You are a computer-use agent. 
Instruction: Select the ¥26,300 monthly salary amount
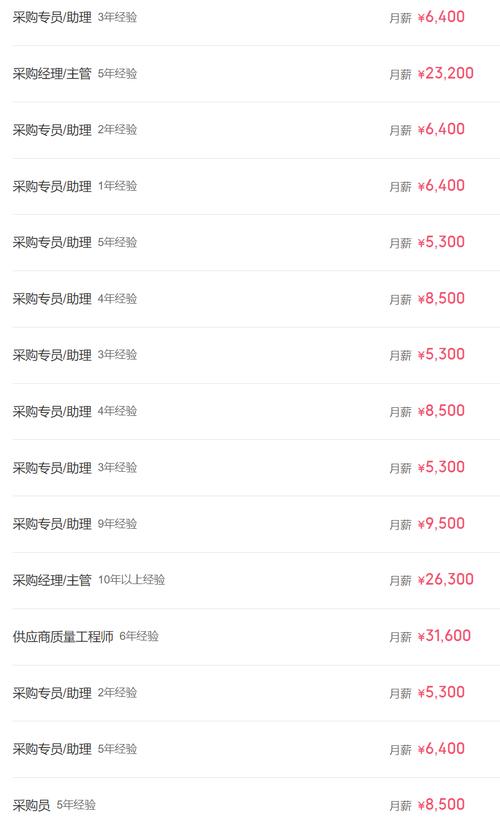pos(445,580)
